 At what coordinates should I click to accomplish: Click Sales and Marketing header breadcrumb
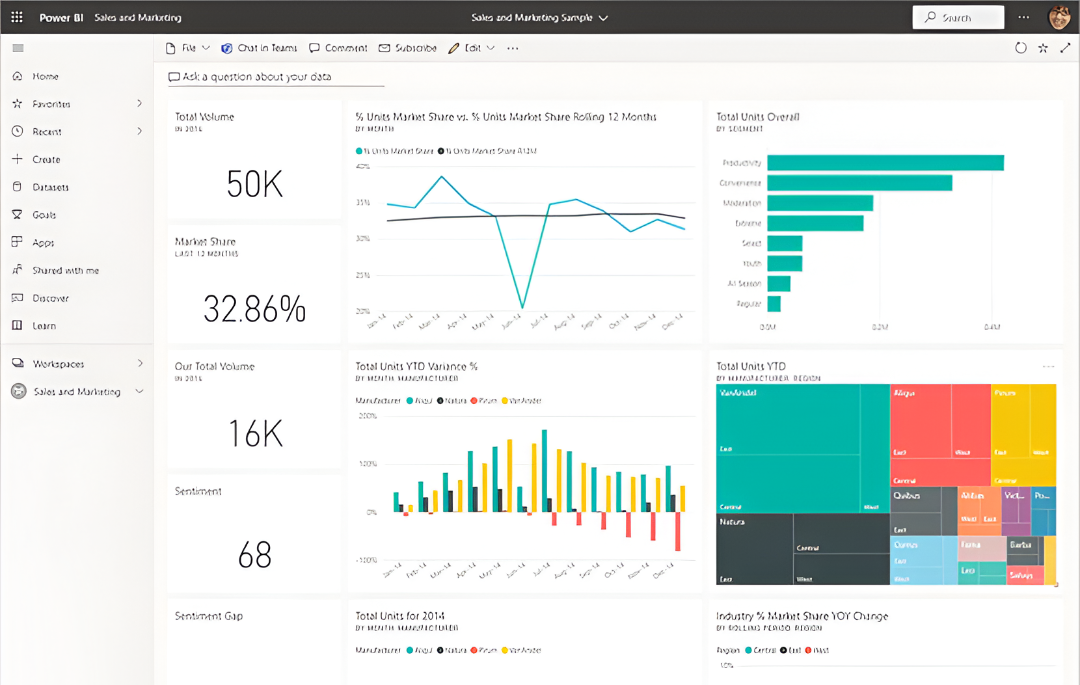[x=138, y=17]
